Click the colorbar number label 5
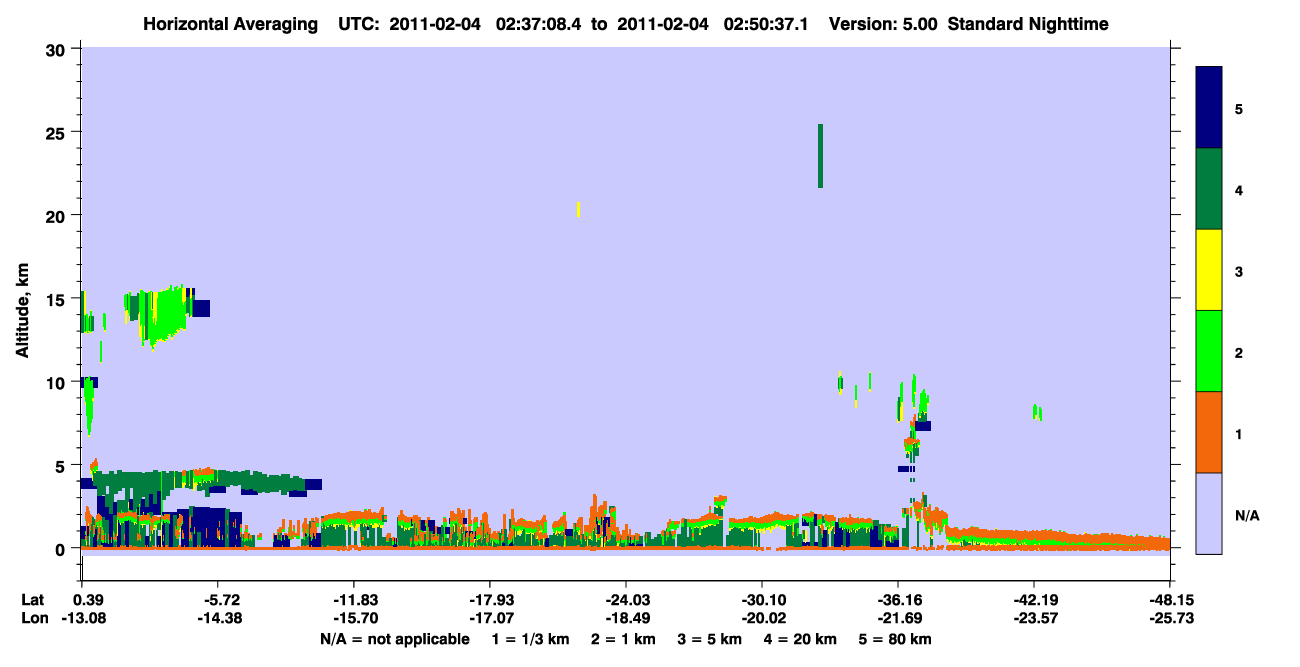The height and width of the screenshot is (667, 1300). tap(1238, 108)
